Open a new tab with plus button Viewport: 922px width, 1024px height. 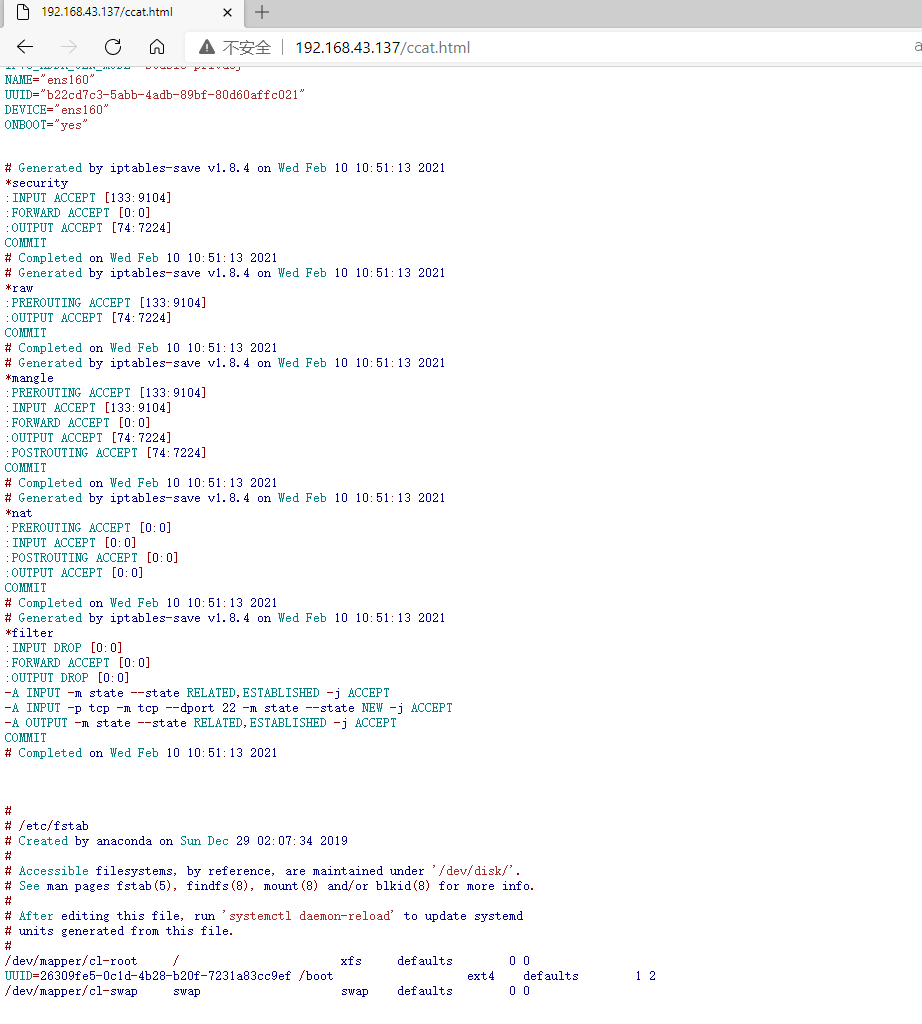[262, 12]
